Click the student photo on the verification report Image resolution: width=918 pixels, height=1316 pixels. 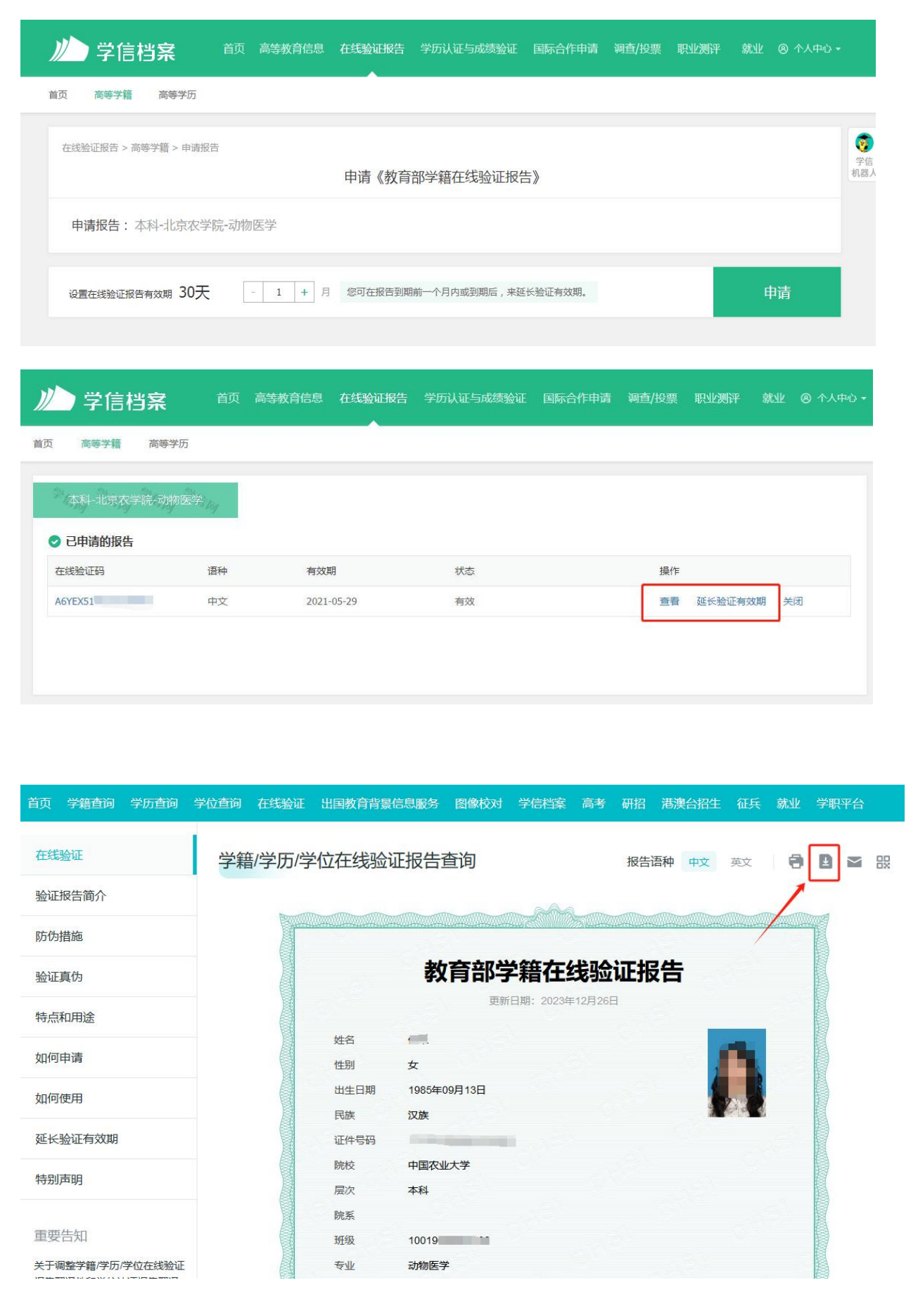(x=736, y=1073)
